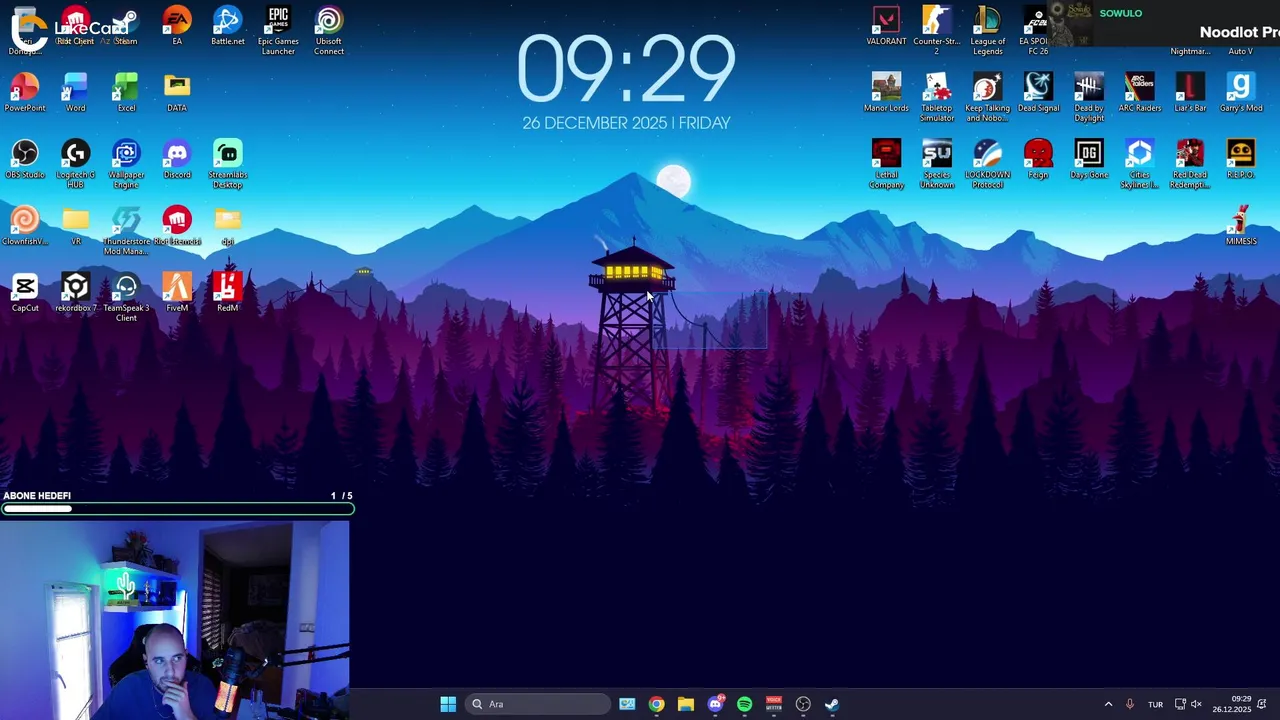Open the MIMESIS desktop shortcut
The height and width of the screenshot is (720, 1280).
pos(1241,226)
